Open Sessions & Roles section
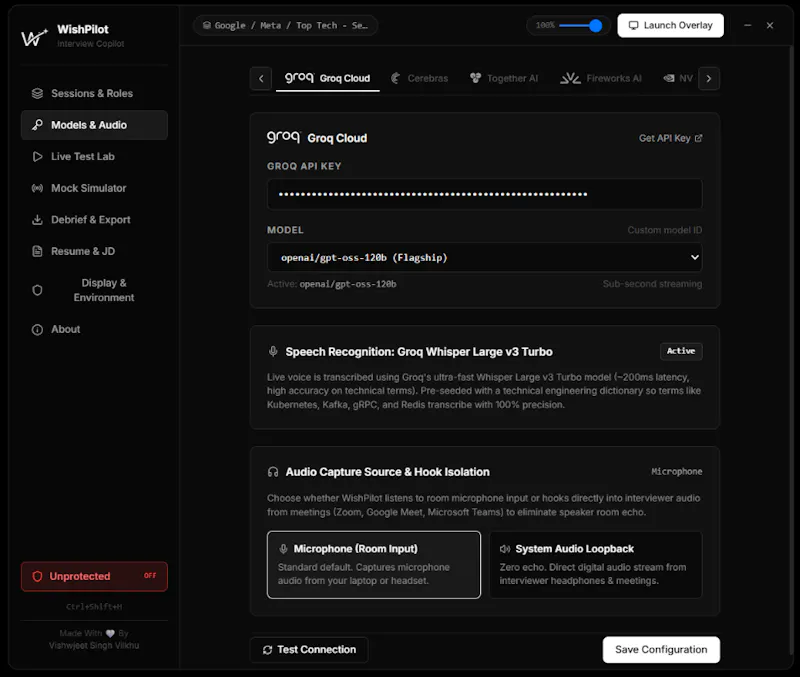 (94, 93)
